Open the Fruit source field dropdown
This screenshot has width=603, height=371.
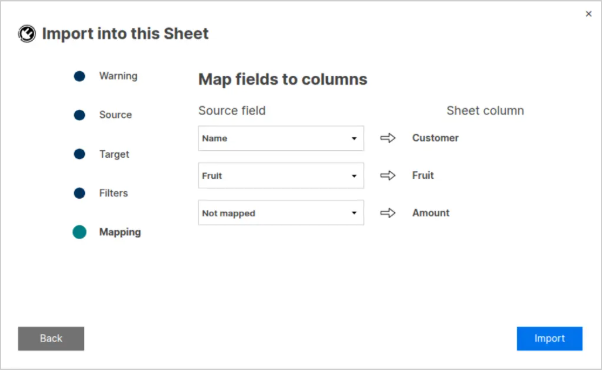click(x=281, y=176)
